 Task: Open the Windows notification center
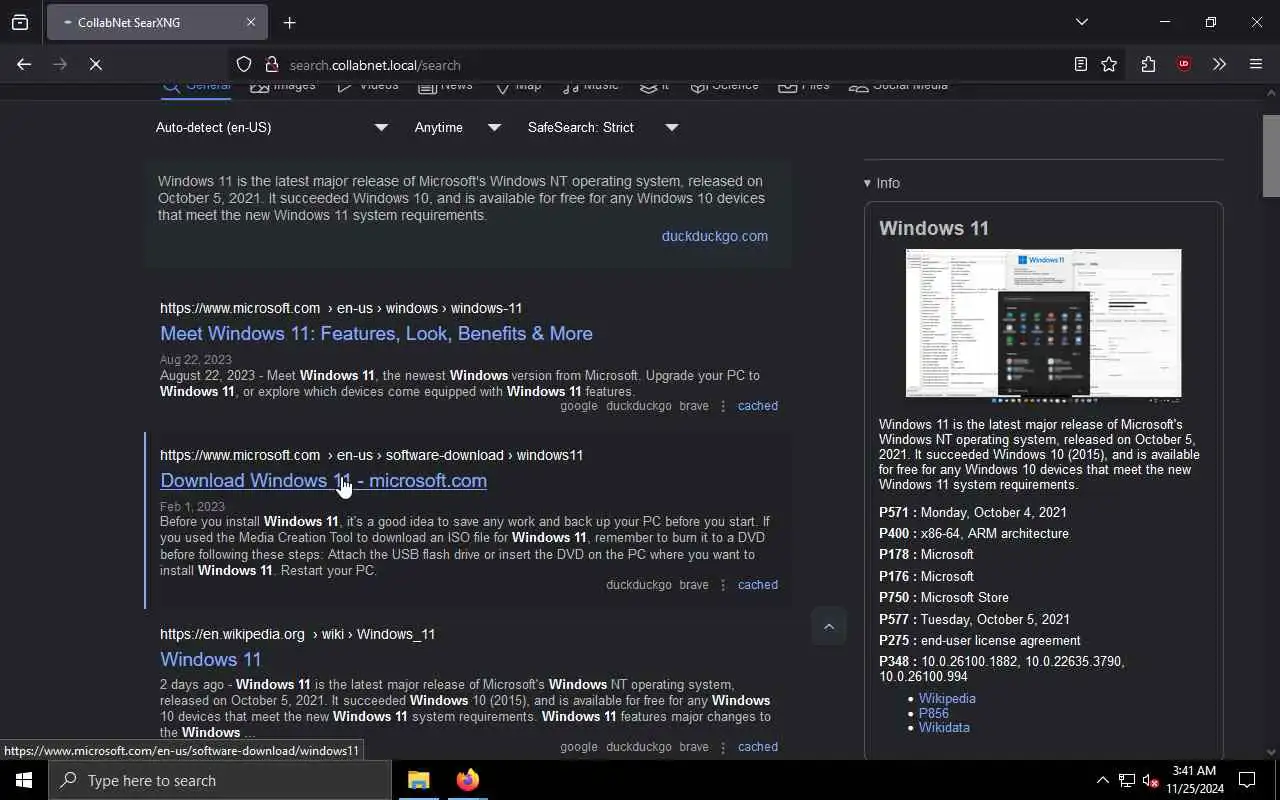pyautogui.click(x=1247, y=780)
